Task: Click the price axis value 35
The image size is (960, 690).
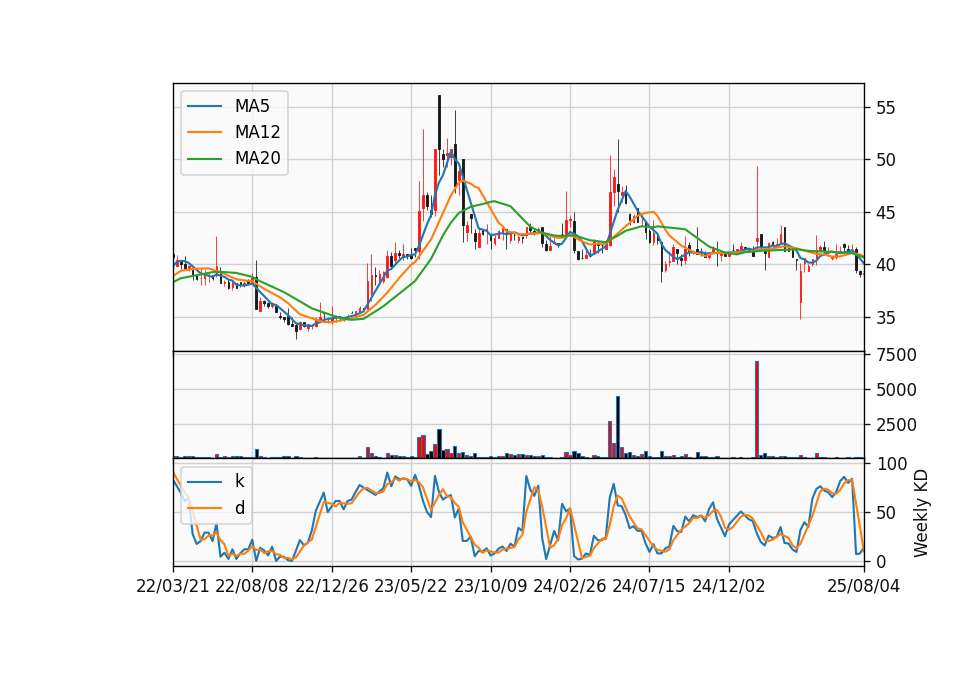Action: click(885, 318)
